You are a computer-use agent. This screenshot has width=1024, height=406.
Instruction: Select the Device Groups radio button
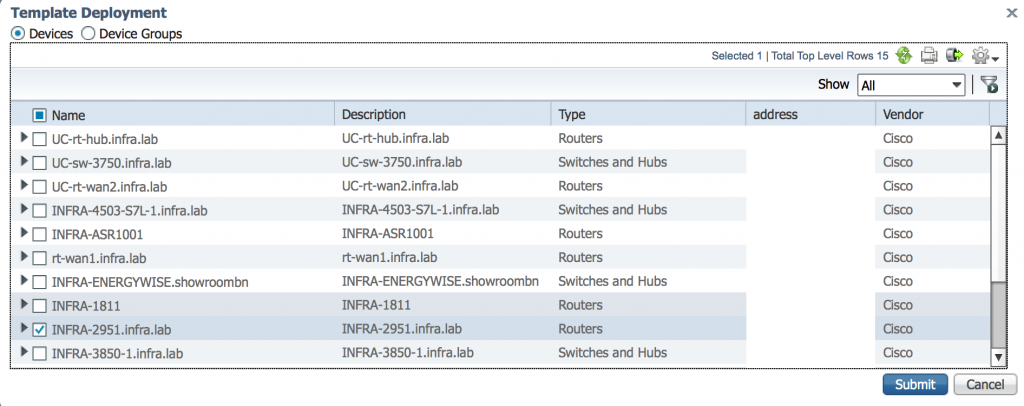click(x=88, y=34)
